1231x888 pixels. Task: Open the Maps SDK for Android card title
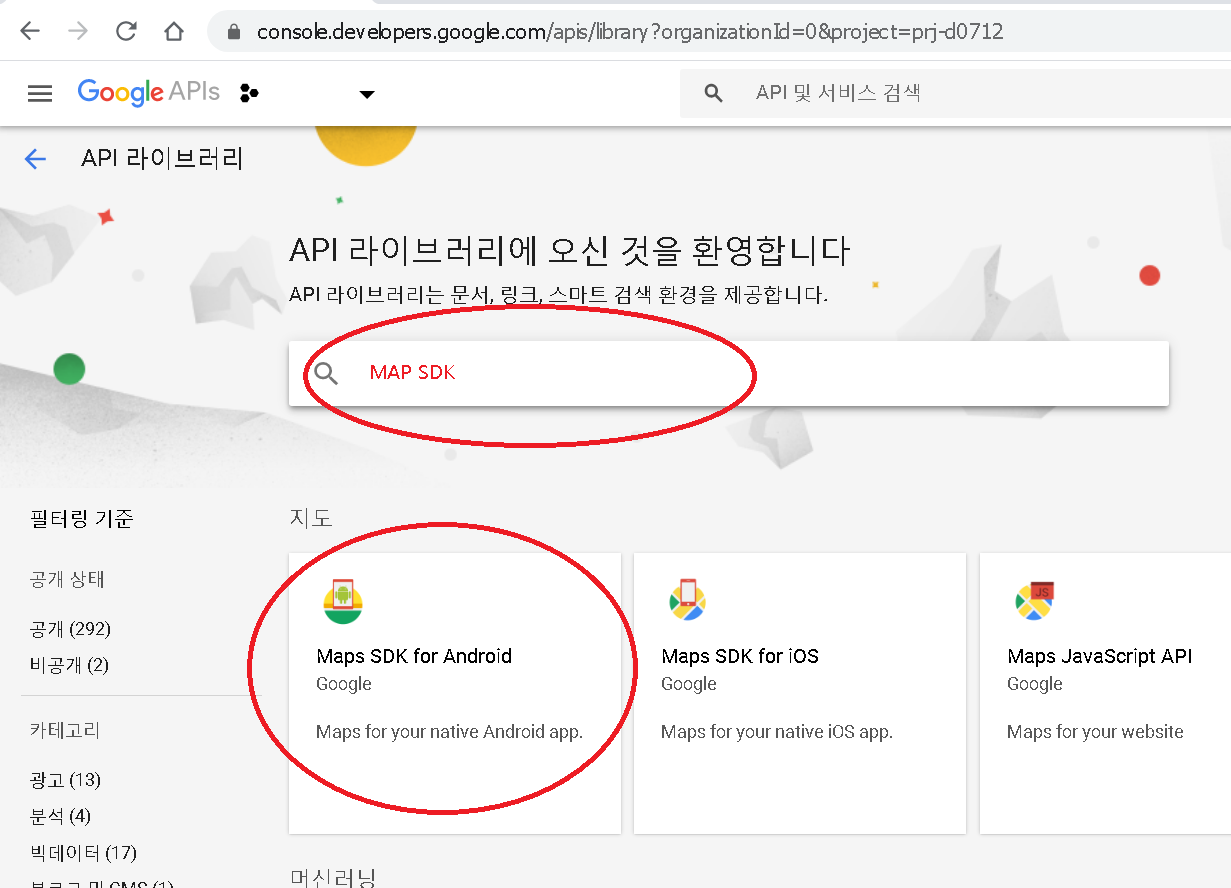414,656
